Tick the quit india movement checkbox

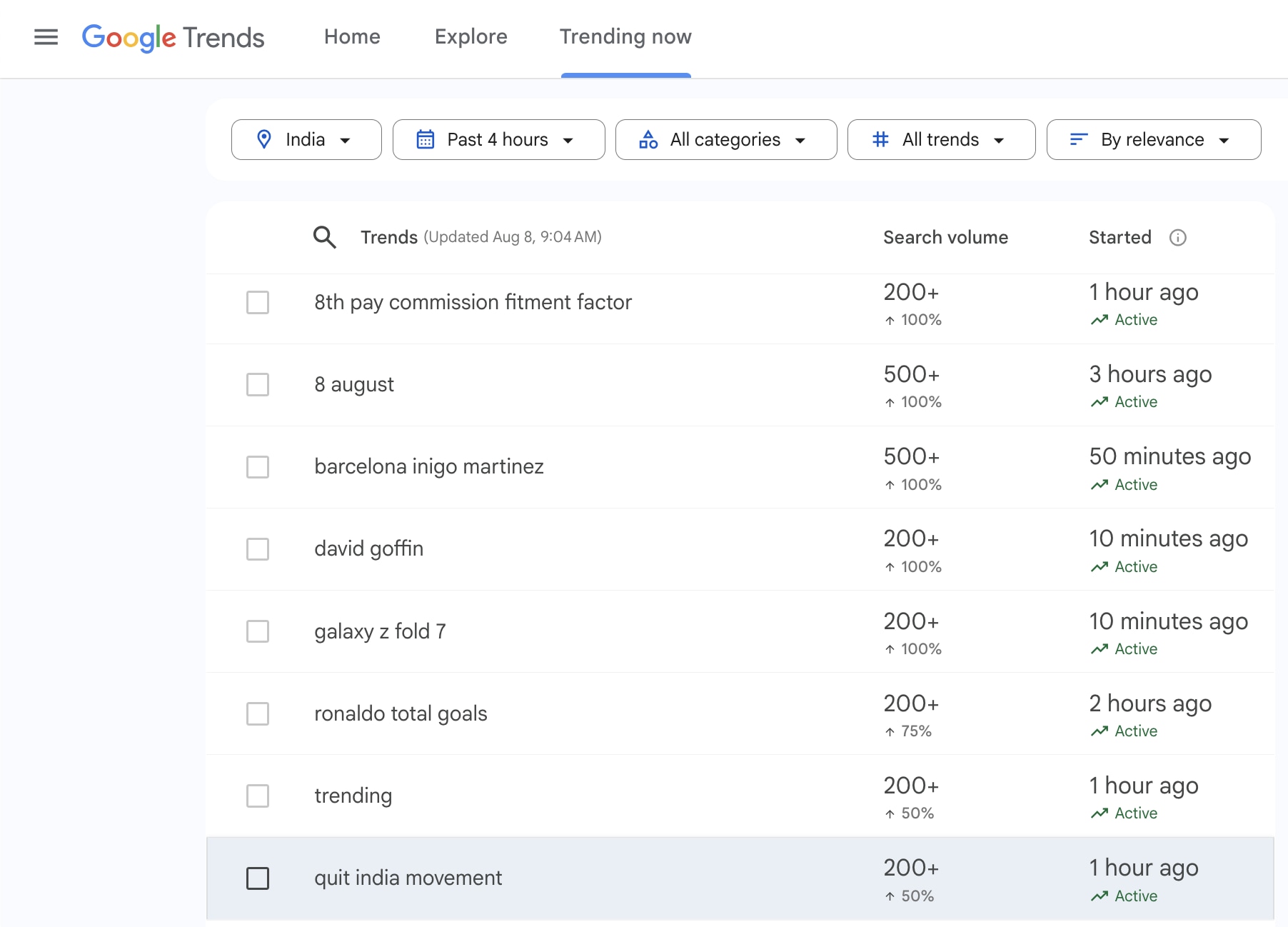258,878
